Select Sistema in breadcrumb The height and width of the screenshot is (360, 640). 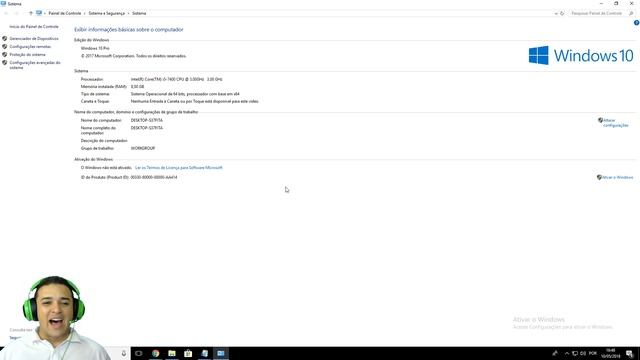click(x=139, y=13)
